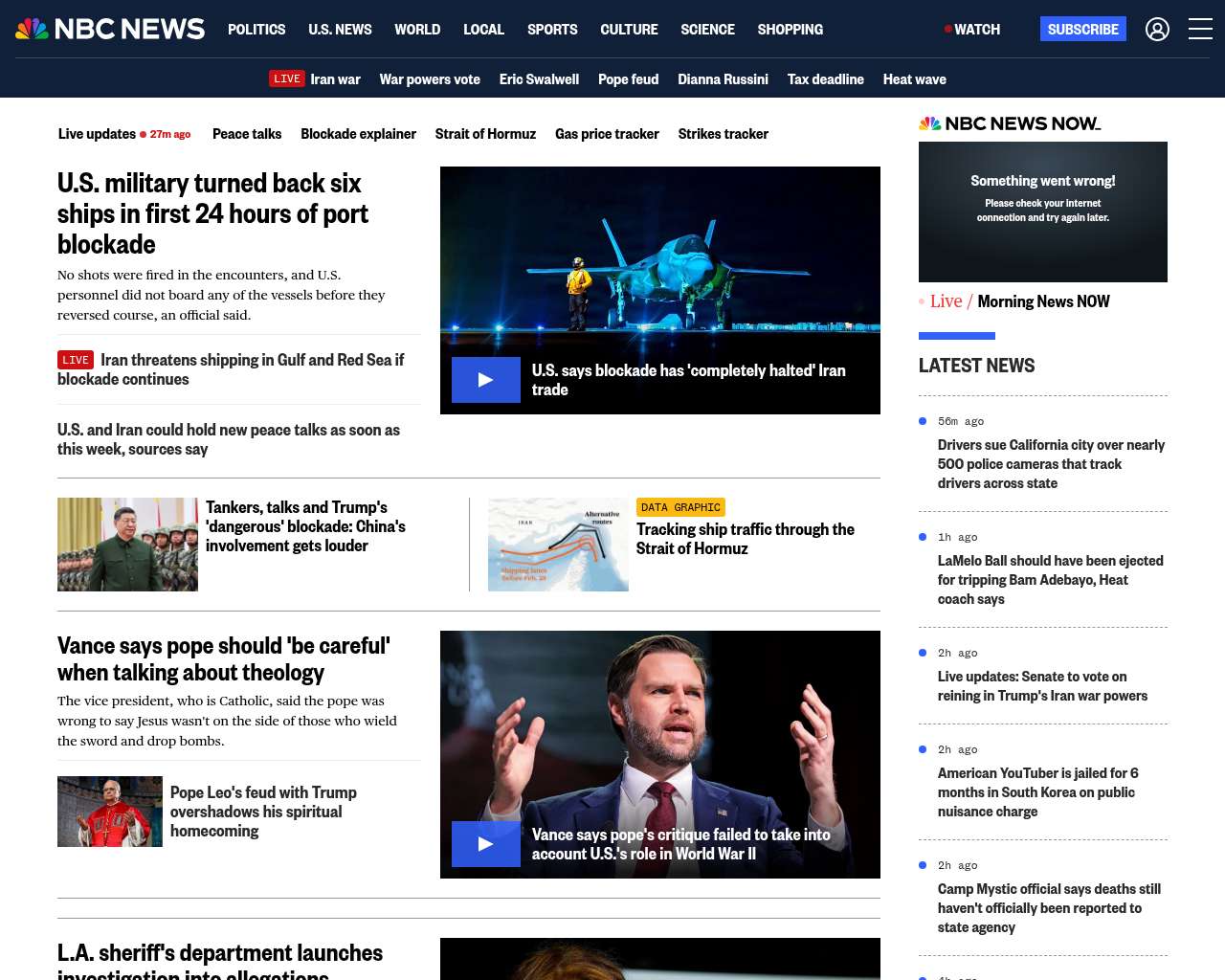Click the NBC News Now video player
Viewport: 1225px width, 980px height.
(1043, 212)
